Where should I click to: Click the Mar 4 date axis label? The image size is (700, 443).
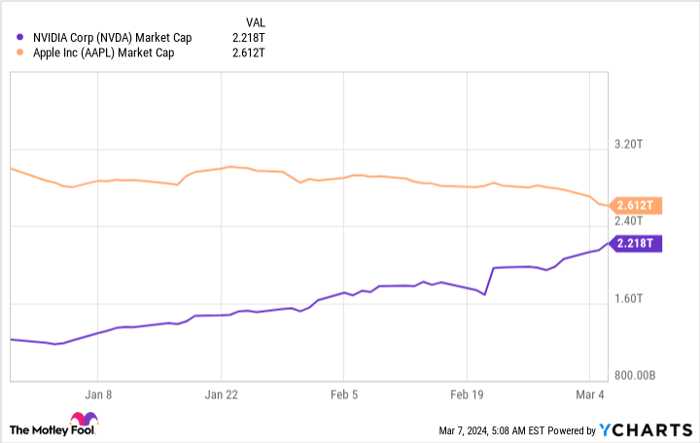[x=591, y=395]
